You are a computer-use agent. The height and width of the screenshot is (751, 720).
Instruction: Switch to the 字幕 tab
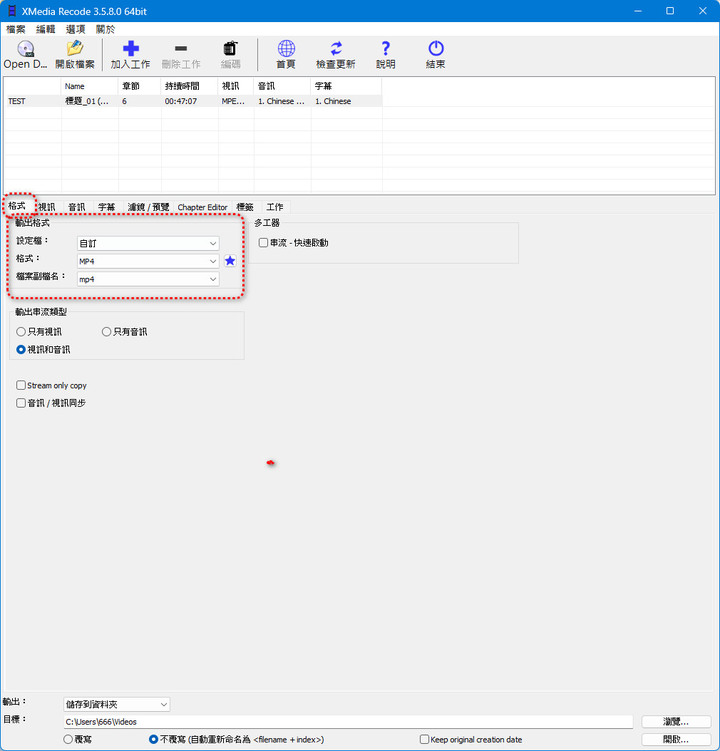[106, 207]
